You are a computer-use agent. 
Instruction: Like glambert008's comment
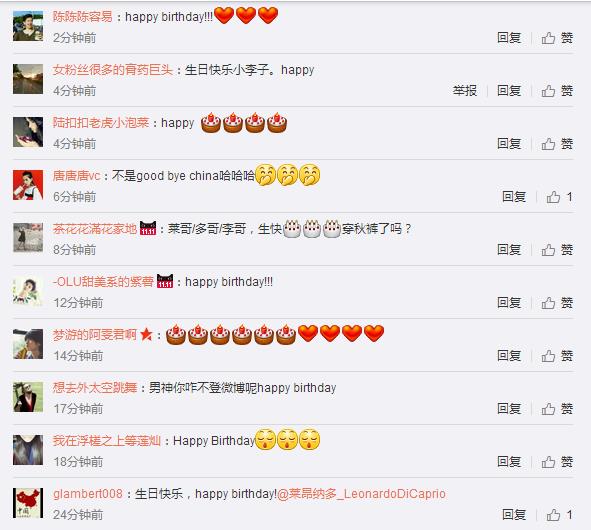pyautogui.click(x=559, y=515)
